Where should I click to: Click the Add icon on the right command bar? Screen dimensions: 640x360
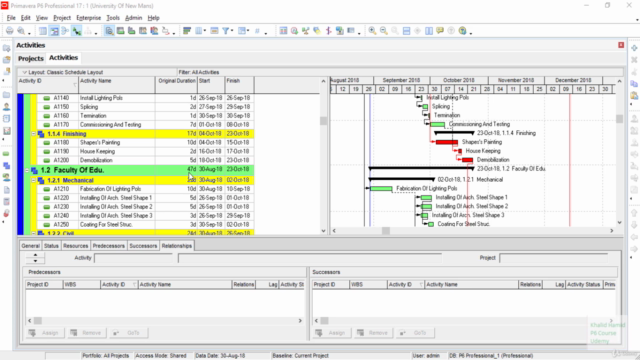click(x=634, y=48)
